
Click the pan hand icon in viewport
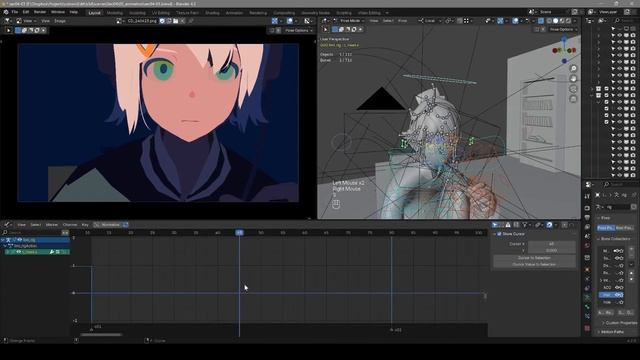(x=573, y=79)
